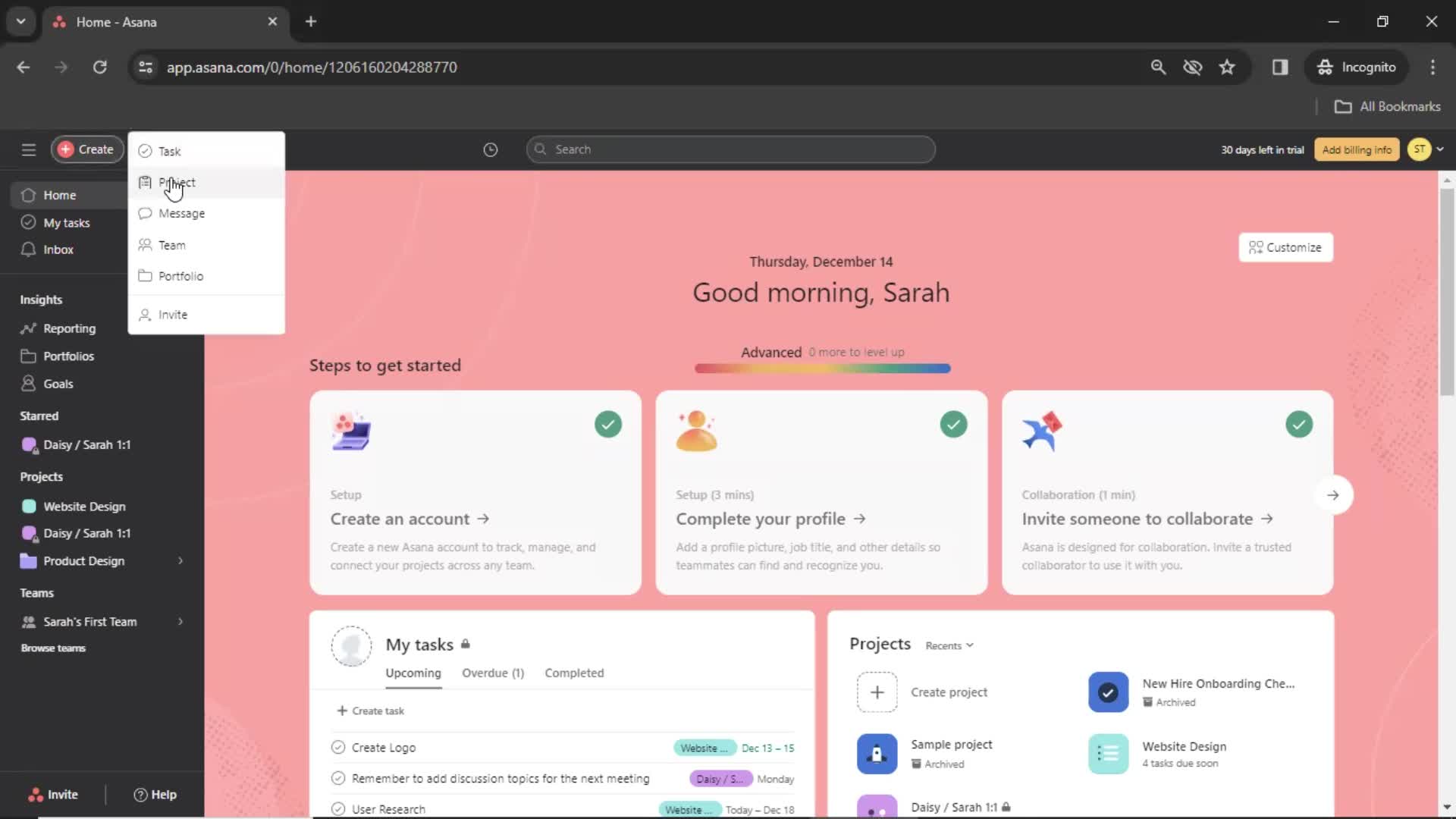The height and width of the screenshot is (819, 1456).
Task: Open Chrome three-dot menu
Action: [1432, 67]
